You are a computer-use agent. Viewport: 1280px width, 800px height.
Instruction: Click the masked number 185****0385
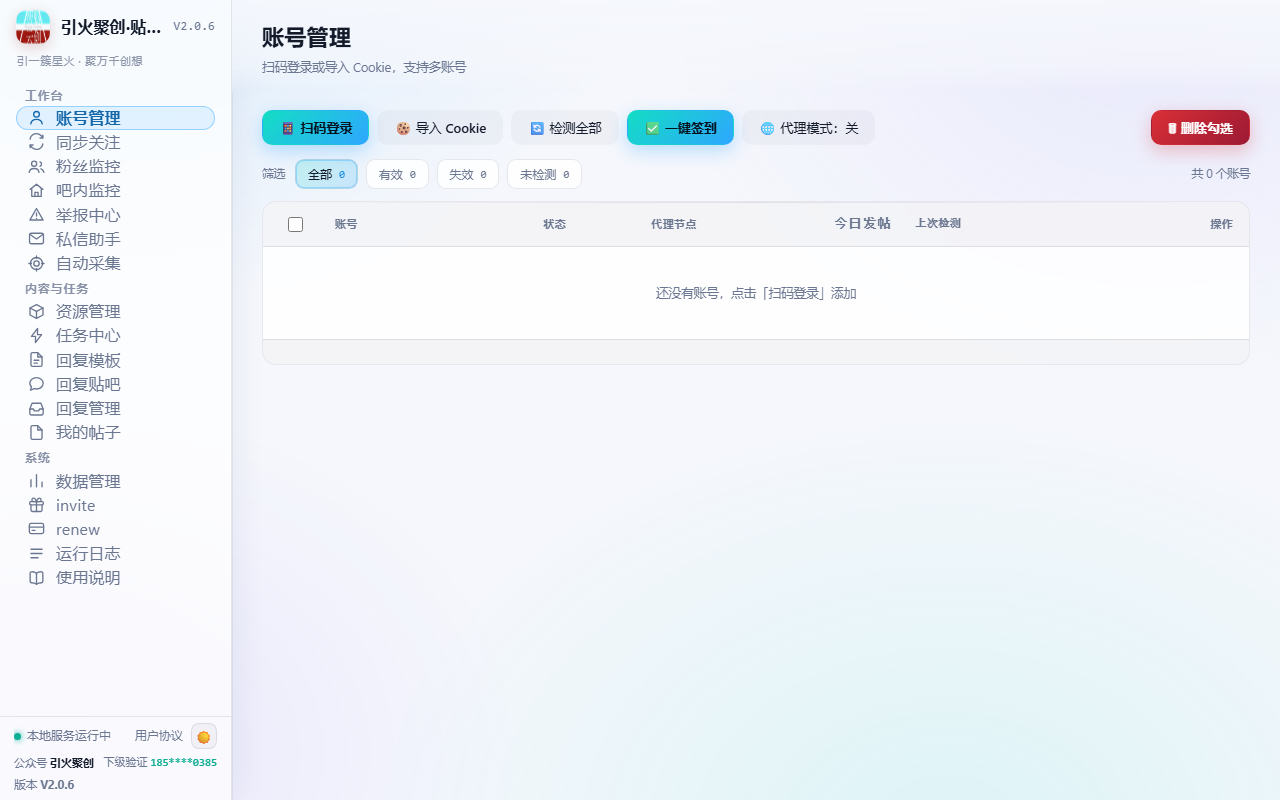184,762
